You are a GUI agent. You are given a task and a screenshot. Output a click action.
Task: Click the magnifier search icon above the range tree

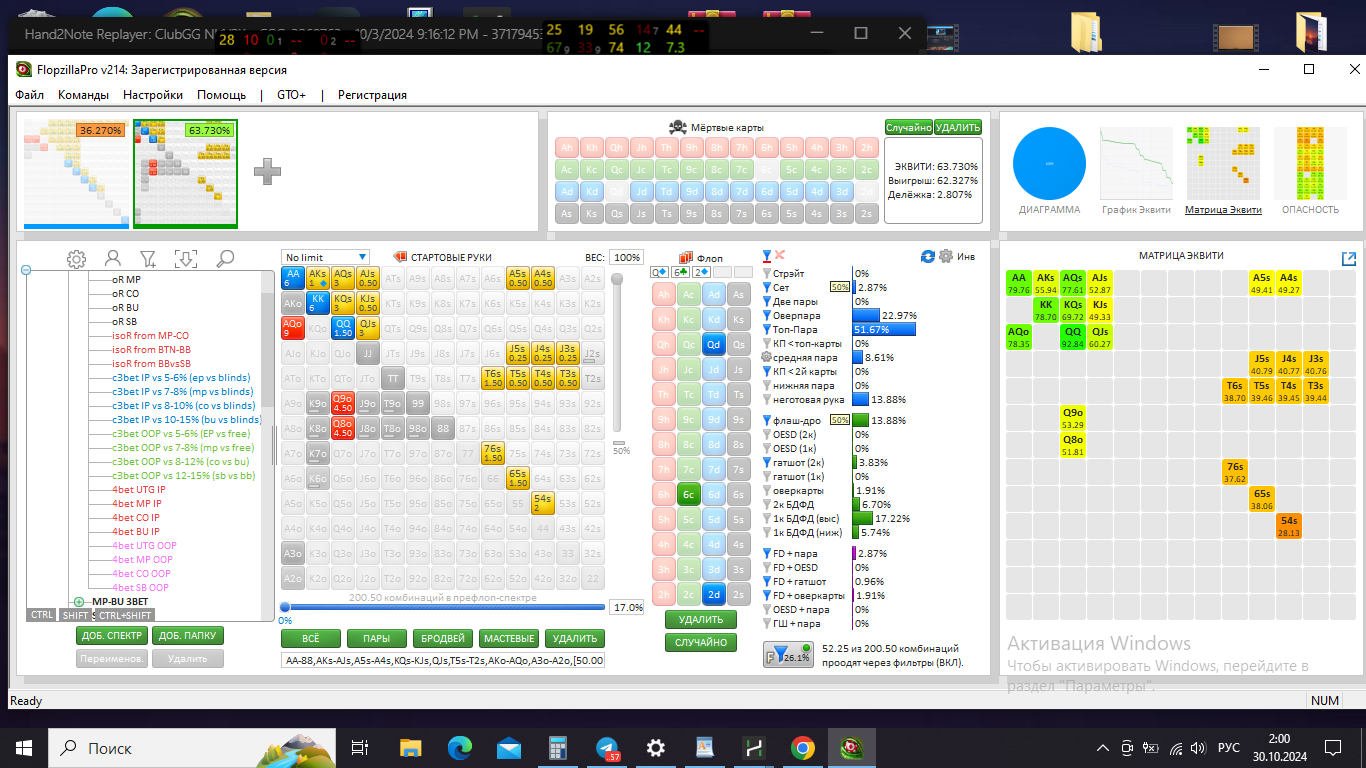pyautogui.click(x=225, y=259)
